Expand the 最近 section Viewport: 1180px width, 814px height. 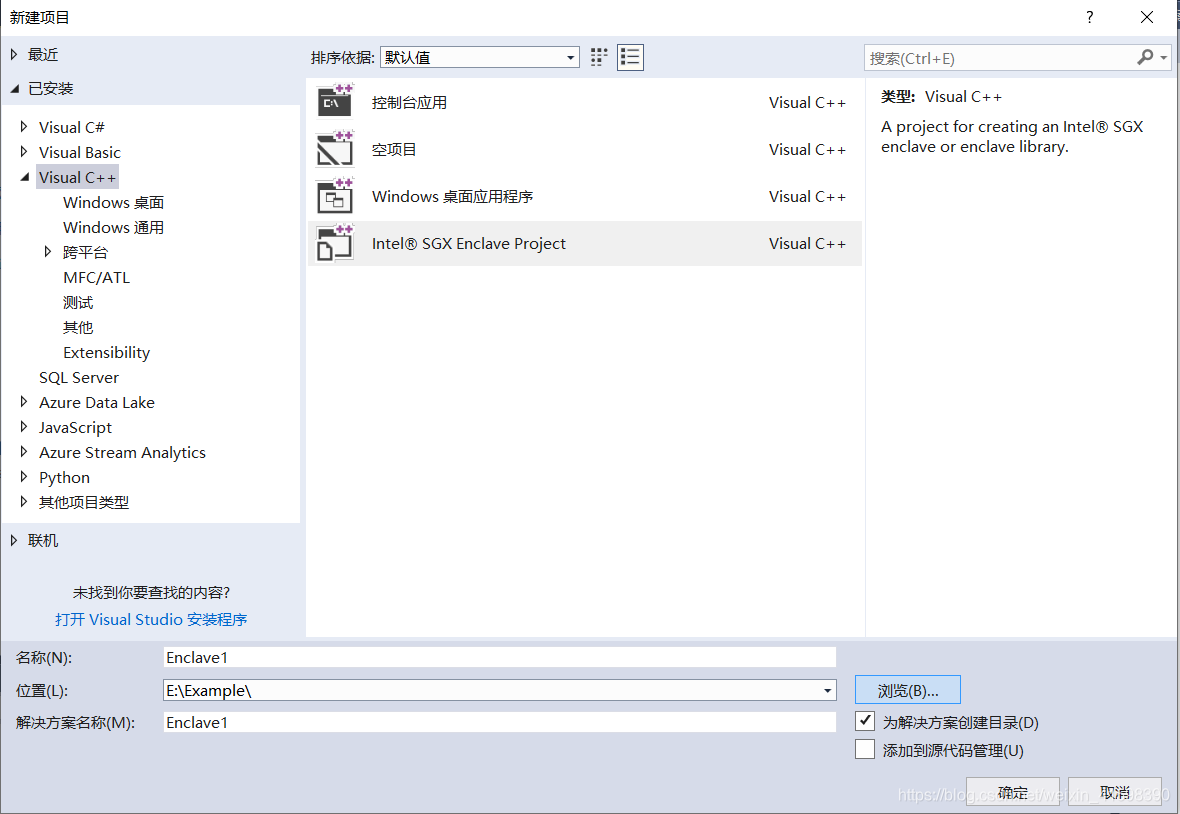coord(14,54)
